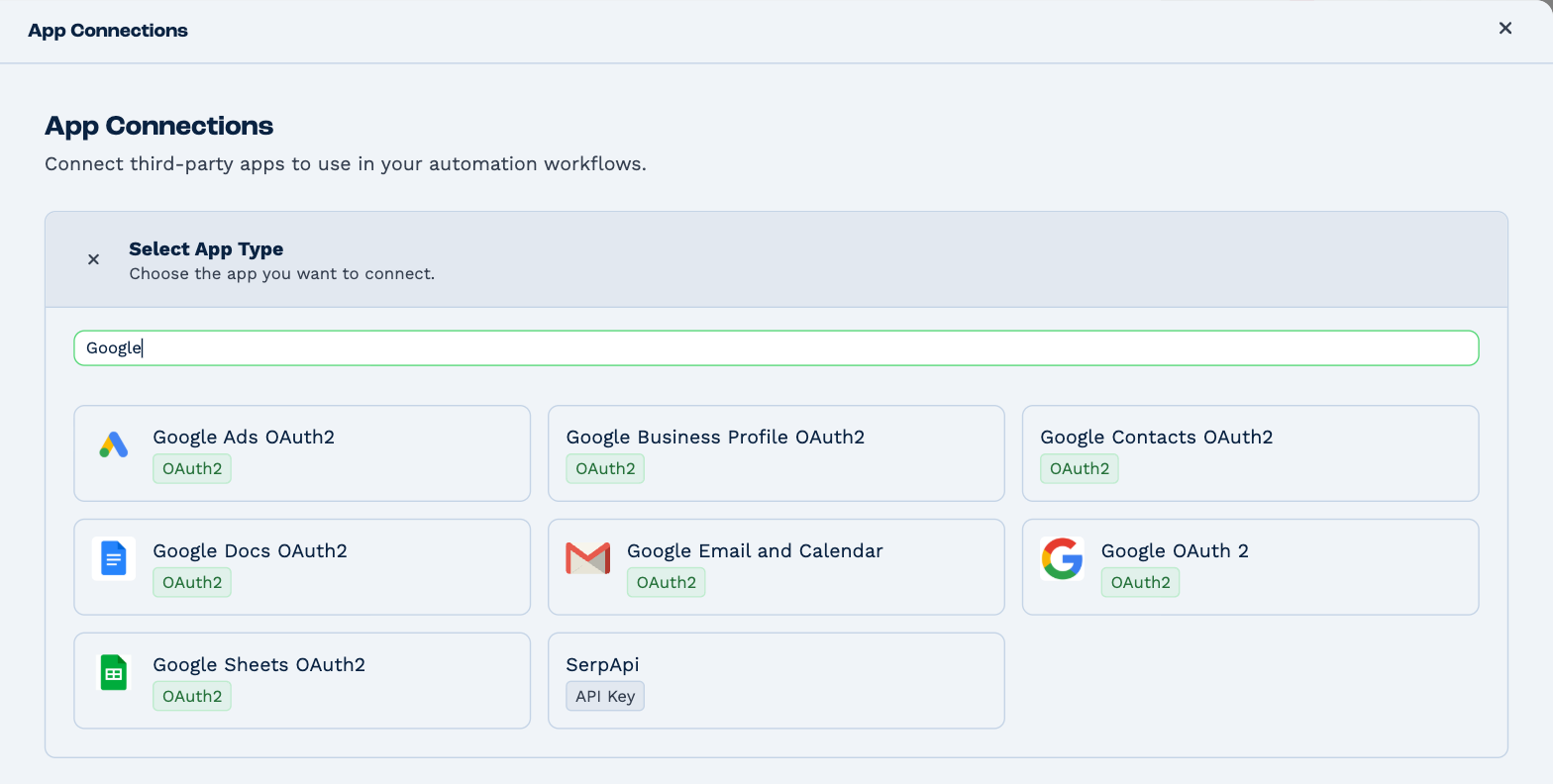Screen dimensions: 1553x784
Task: Click the large App Connections page heading
Action: point(159,126)
